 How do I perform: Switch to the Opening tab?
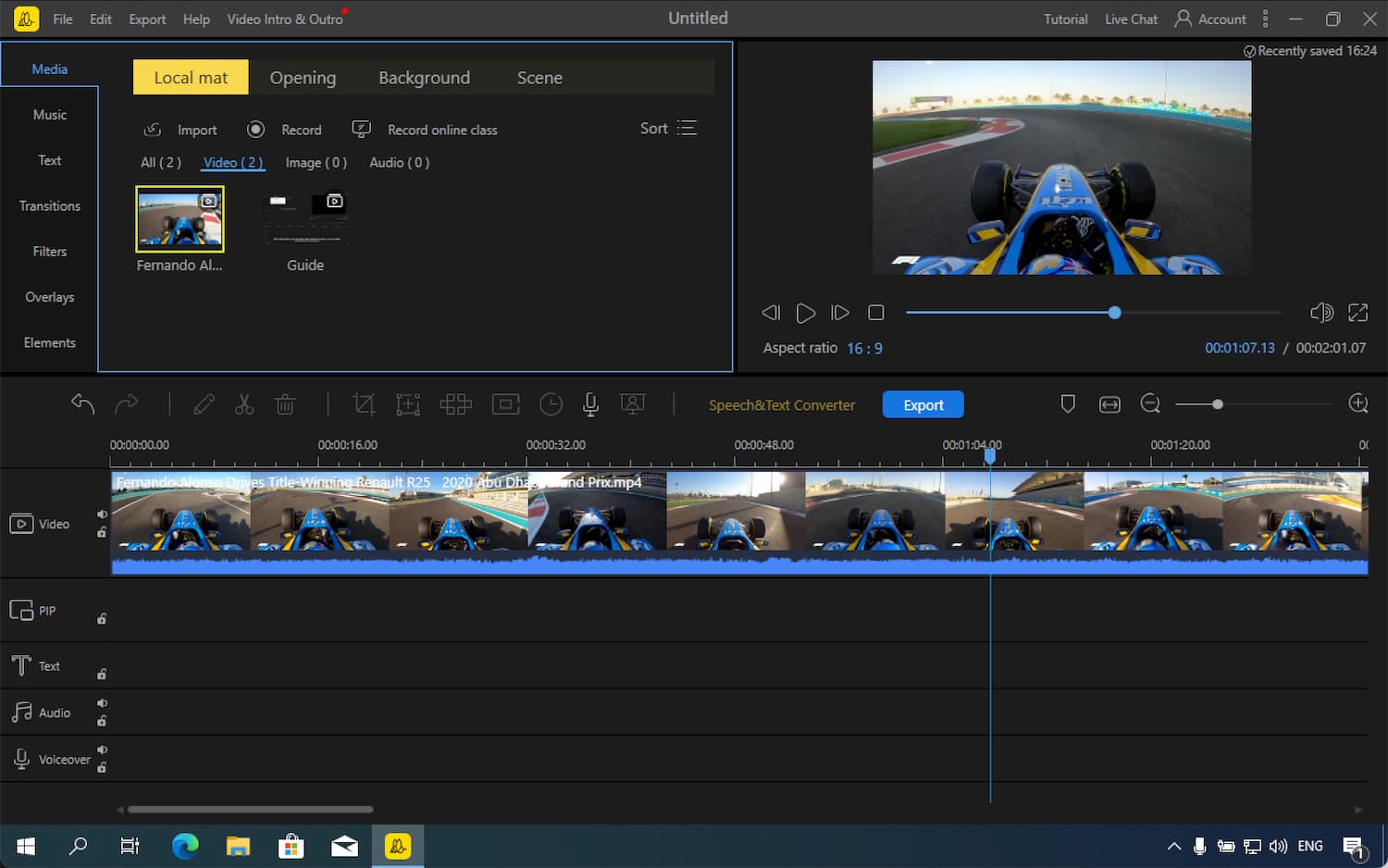(303, 78)
